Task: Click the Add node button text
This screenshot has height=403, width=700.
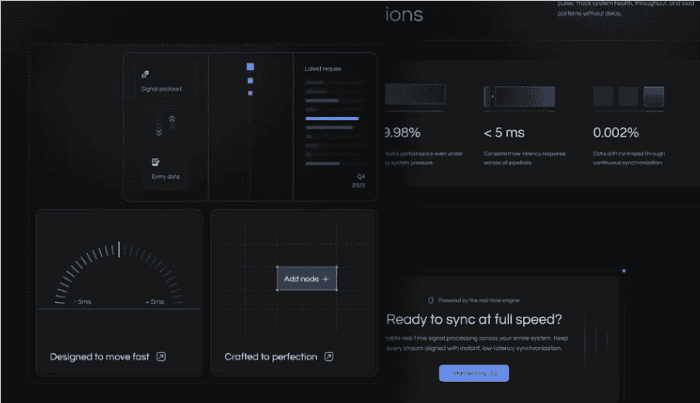Action: pos(301,279)
